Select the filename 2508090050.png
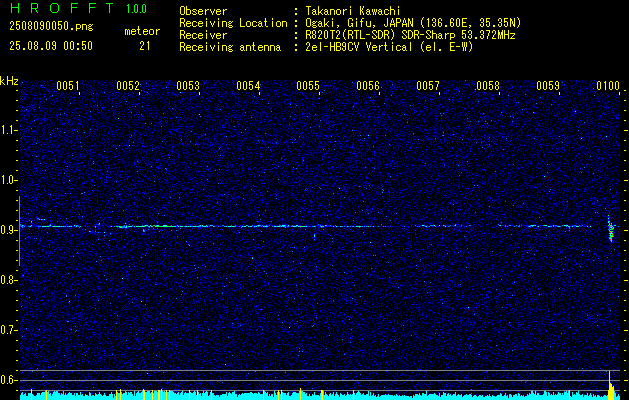 click(51, 27)
